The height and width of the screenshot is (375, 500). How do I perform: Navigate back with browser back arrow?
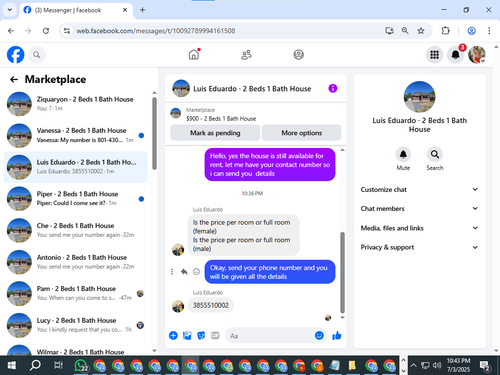tap(11, 31)
